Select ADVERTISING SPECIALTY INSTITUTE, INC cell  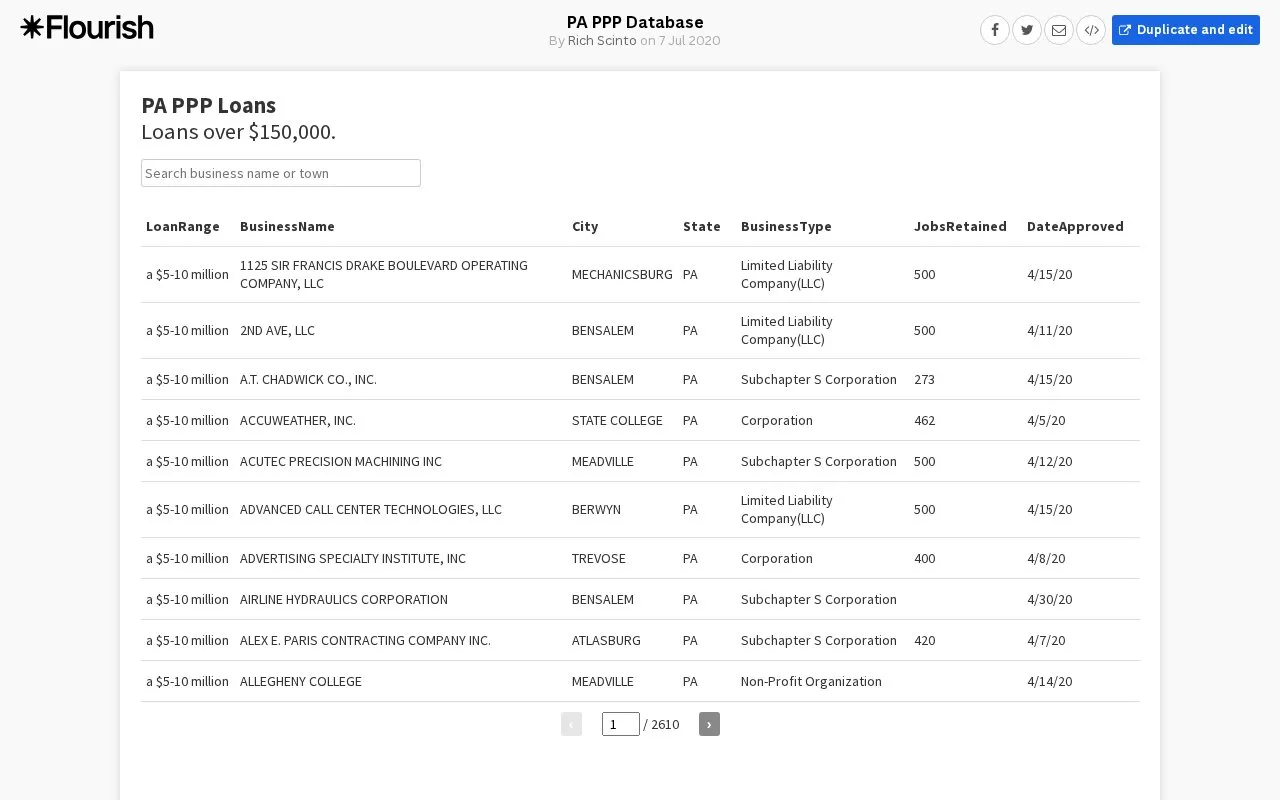[x=353, y=558]
